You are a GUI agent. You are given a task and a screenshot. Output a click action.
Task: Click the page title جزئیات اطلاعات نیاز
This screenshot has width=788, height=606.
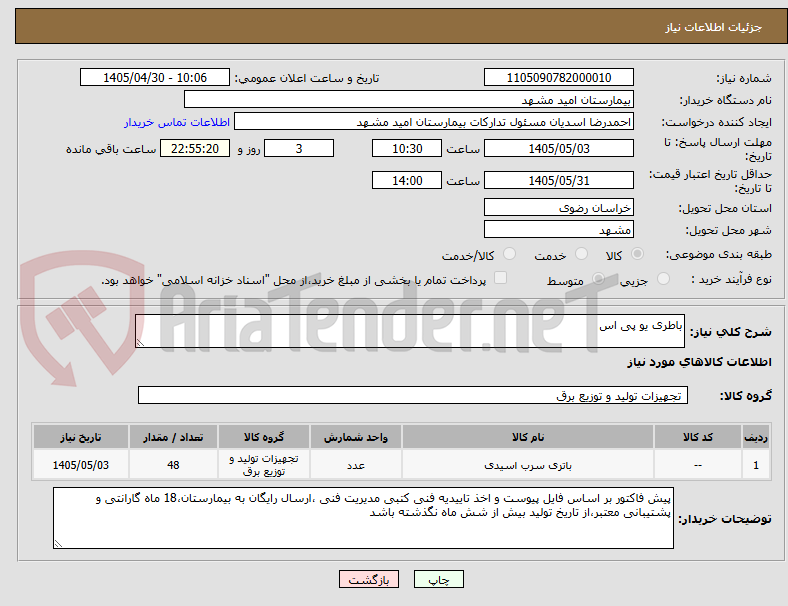(x=713, y=27)
